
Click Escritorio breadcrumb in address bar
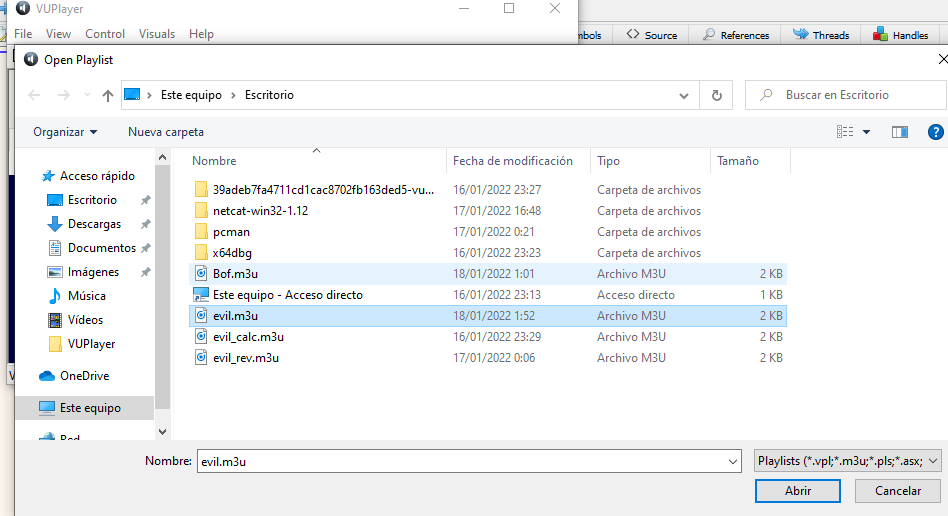pyautogui.click(x=269, y=95)
